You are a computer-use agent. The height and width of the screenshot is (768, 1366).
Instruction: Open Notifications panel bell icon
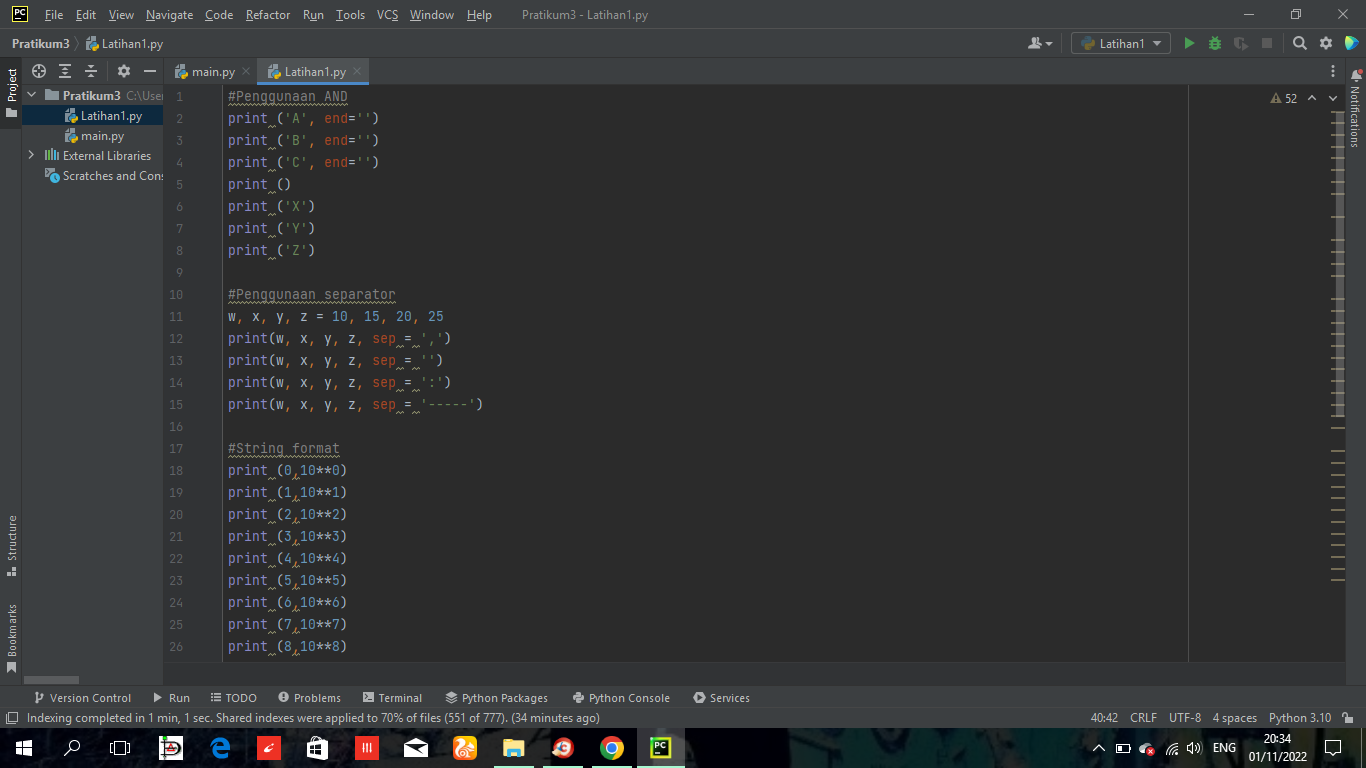1356,75
